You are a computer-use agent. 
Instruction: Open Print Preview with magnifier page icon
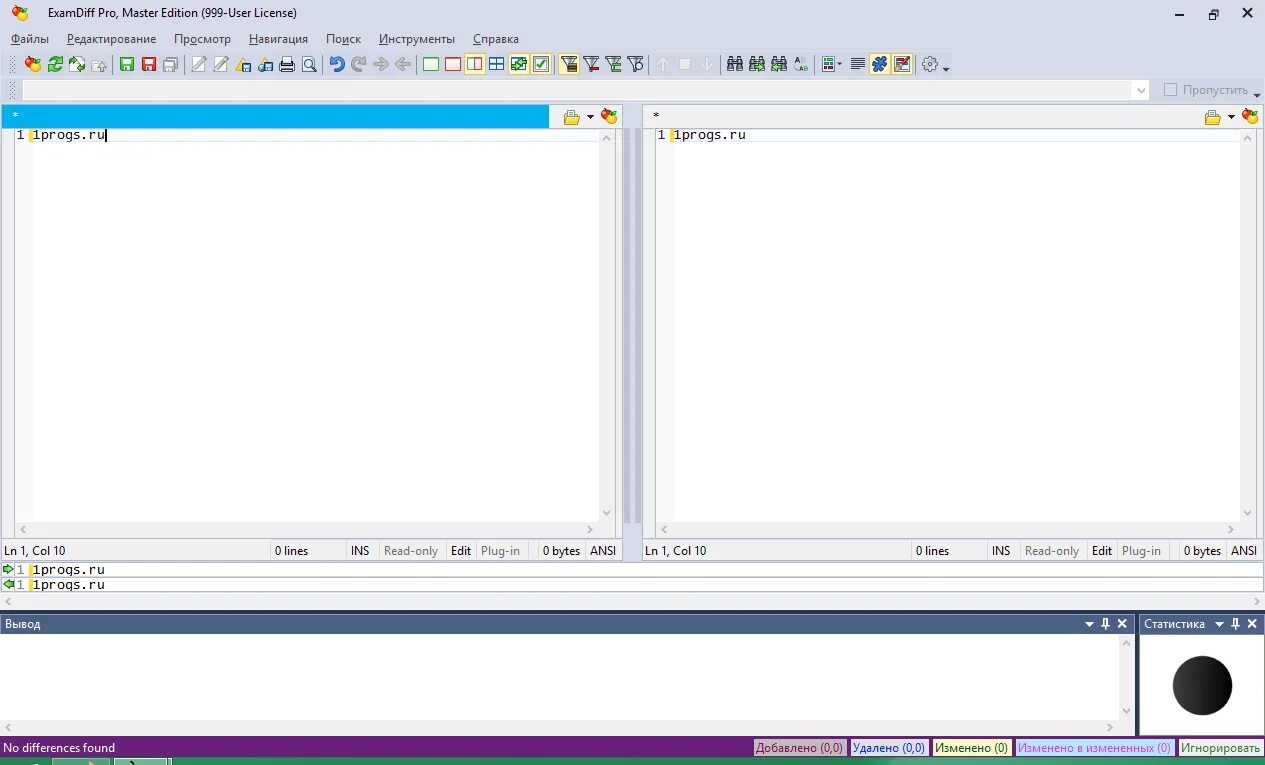coord(309,65)
